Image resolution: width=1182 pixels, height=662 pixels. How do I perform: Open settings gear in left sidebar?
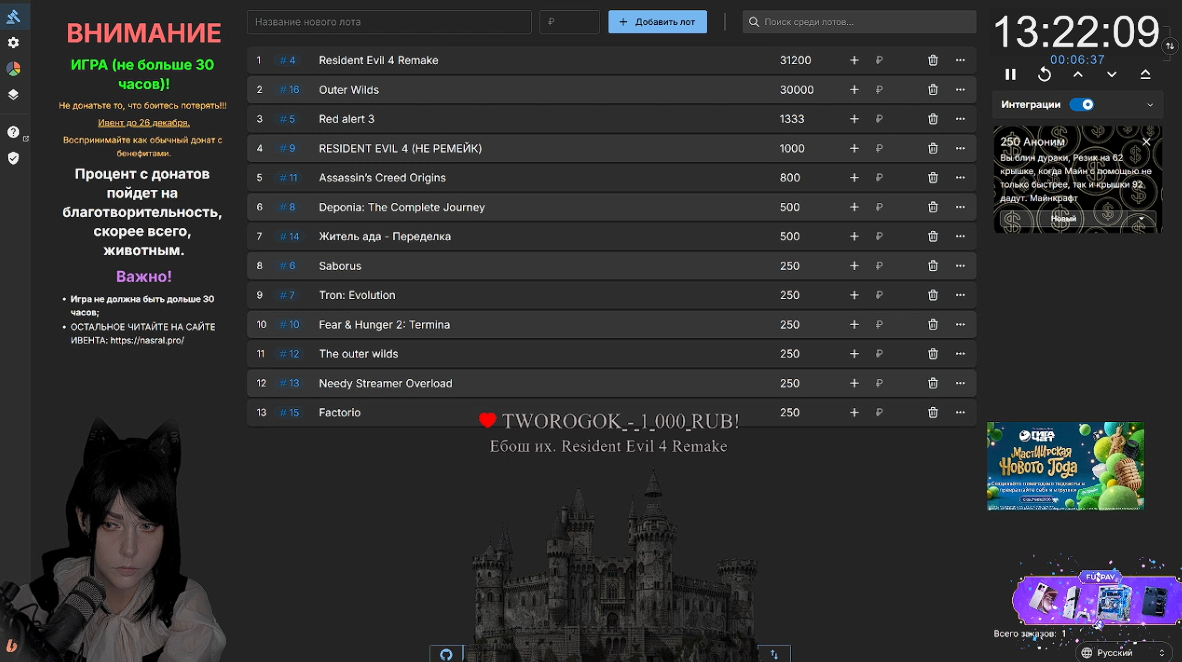tap(13, 43)
